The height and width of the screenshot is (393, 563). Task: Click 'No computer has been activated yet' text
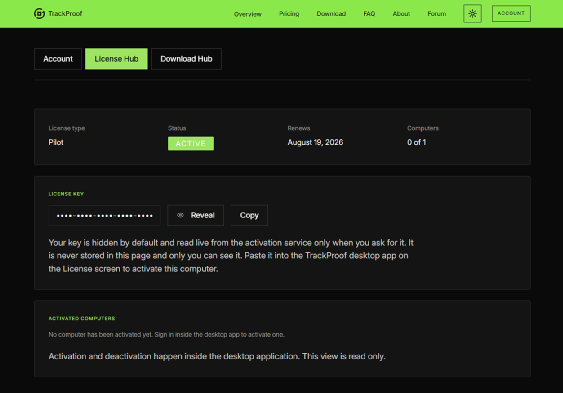click(167, 334)
